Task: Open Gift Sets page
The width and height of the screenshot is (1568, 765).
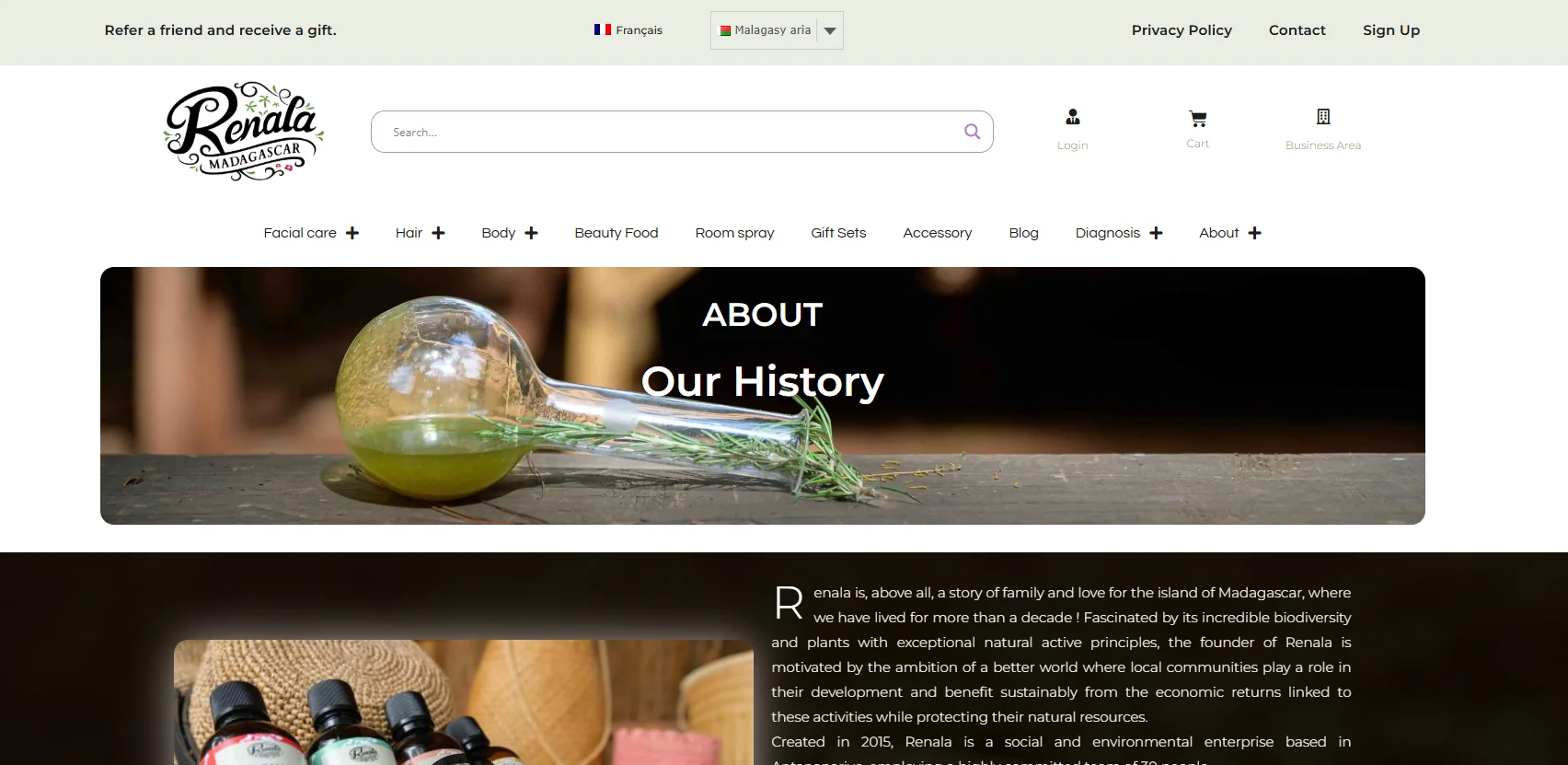Action: coord(838,233)
